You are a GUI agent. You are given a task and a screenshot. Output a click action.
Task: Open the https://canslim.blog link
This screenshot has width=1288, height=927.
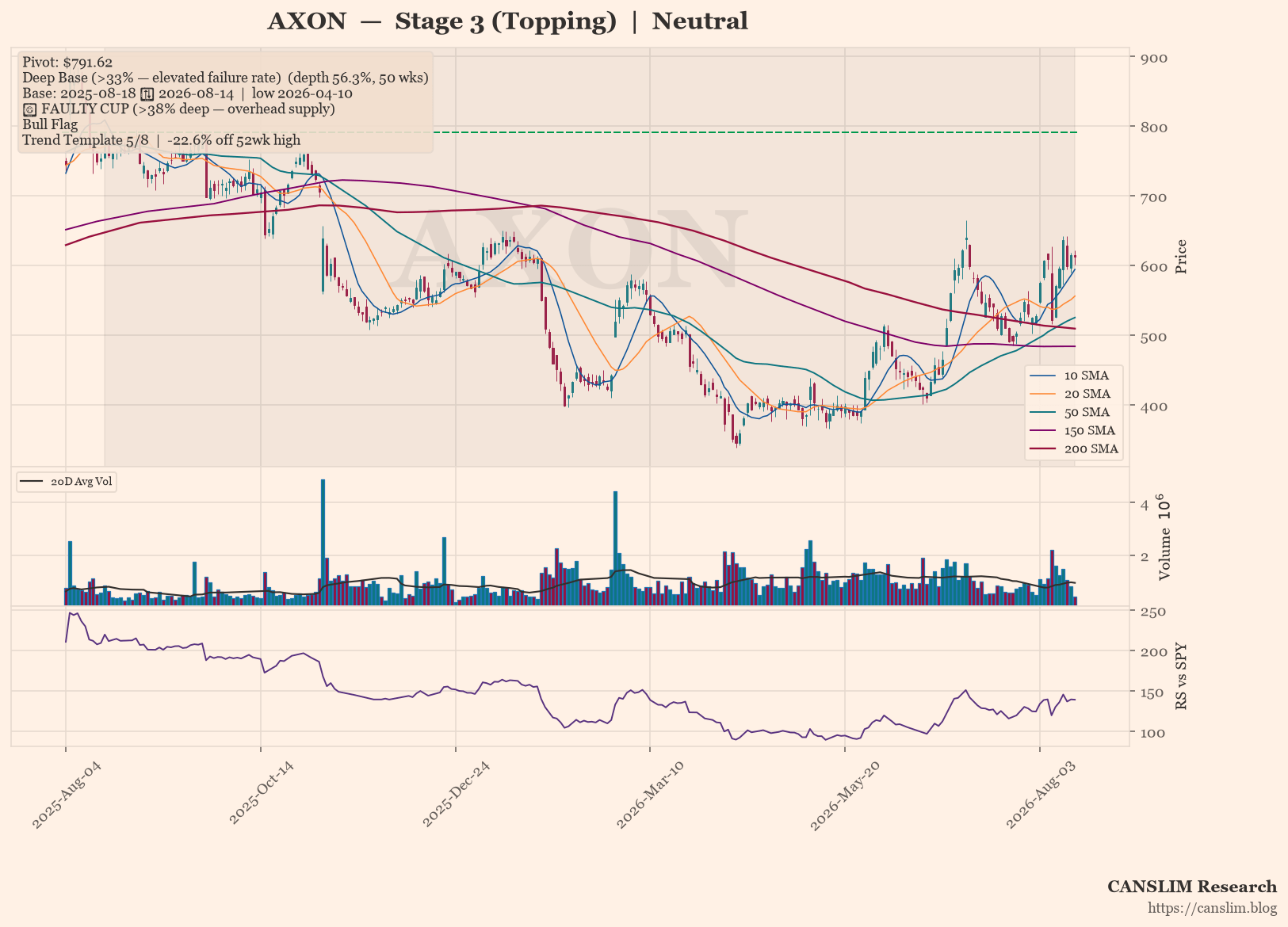tap(1213, 908)
